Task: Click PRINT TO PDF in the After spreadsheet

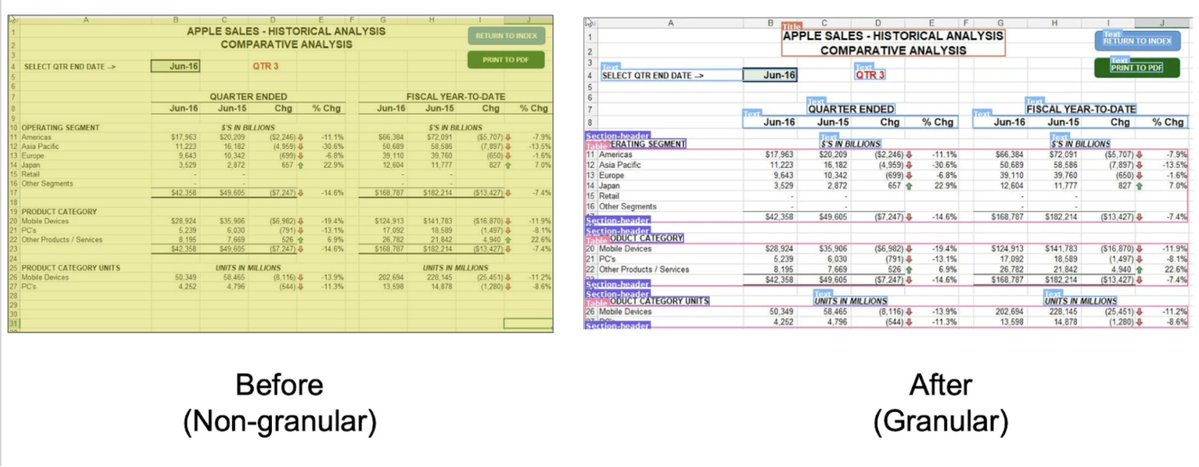Action: 1136,67
